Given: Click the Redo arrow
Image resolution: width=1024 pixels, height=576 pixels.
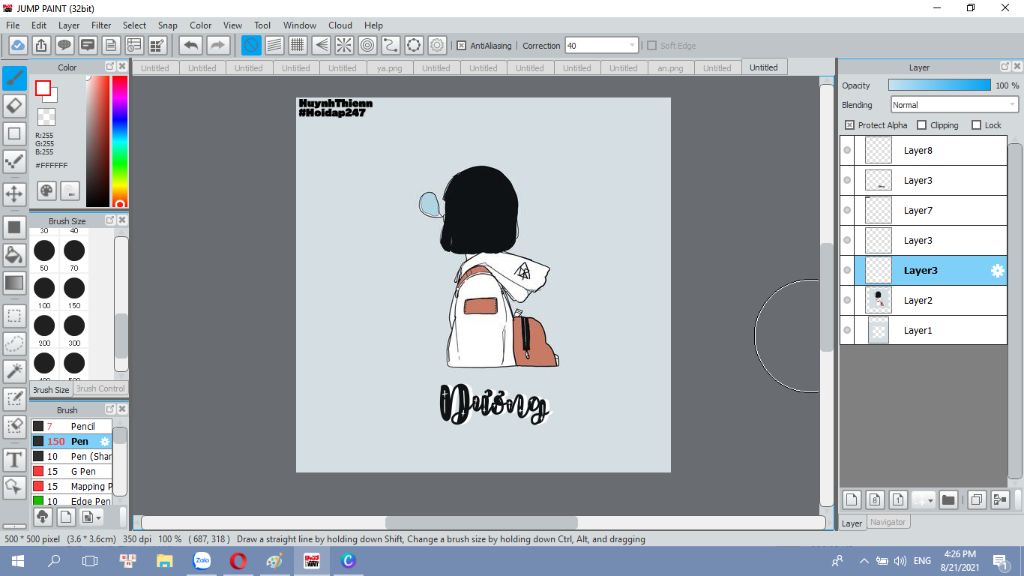Looking at the screenshot, I should 217,45.
